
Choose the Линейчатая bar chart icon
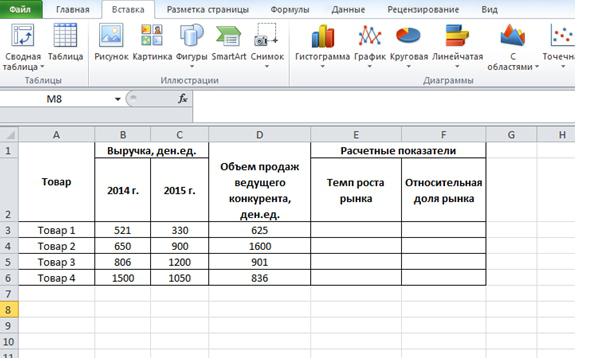(457, 36)
